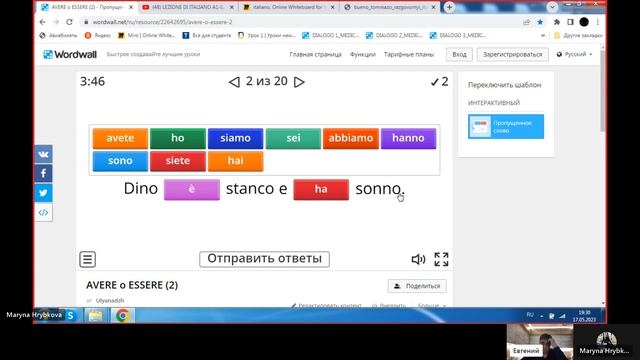
Task: Select the ho word tile
Action: 178,138
